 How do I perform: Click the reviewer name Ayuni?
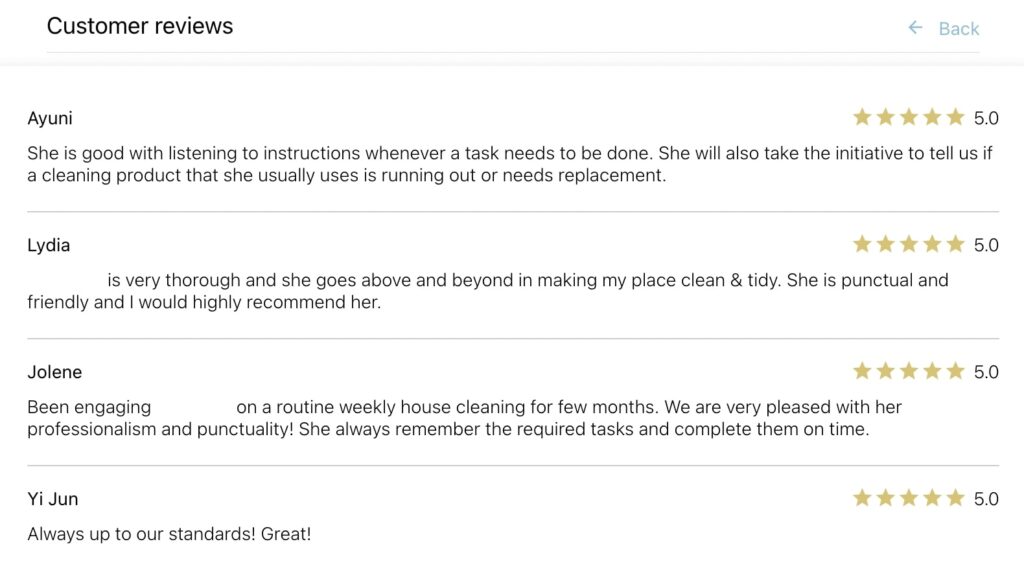[50, 118]
